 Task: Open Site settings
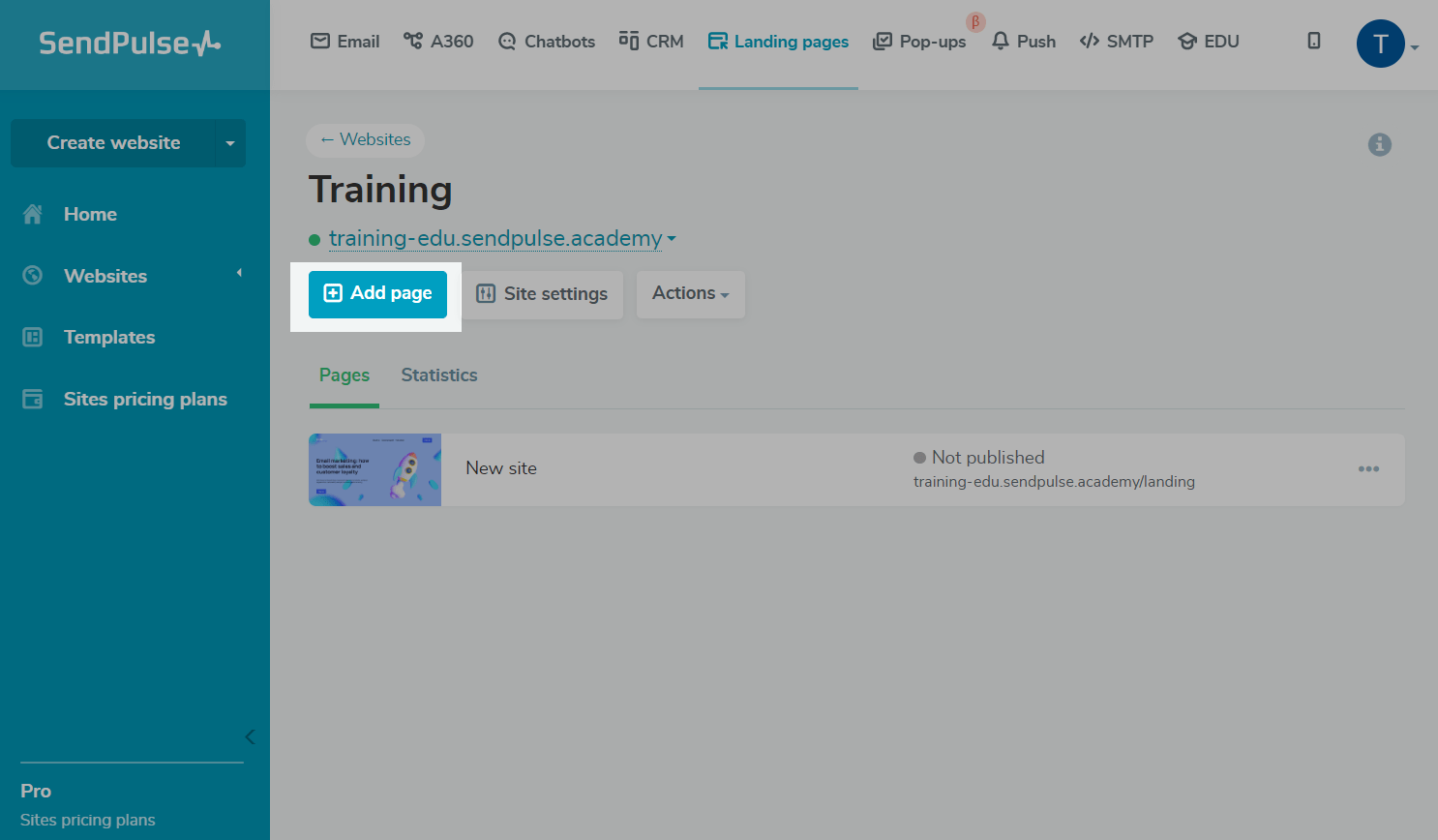542,294
